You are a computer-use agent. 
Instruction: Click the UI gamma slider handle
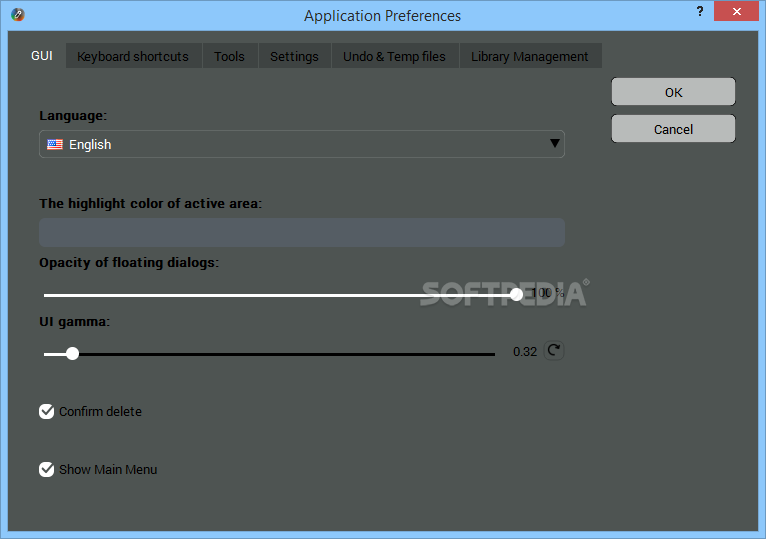pyautogui.click(x=72, y=353)
